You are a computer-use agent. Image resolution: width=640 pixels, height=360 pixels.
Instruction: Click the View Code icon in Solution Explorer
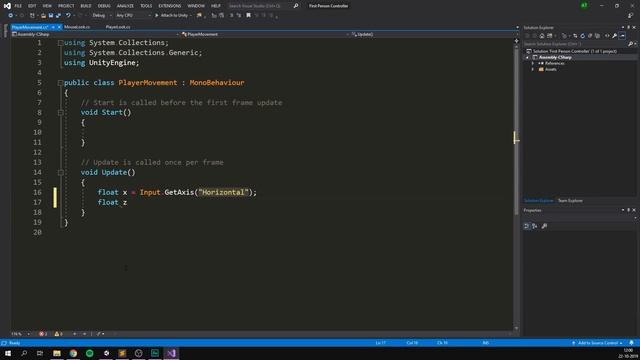pos(607,36)
